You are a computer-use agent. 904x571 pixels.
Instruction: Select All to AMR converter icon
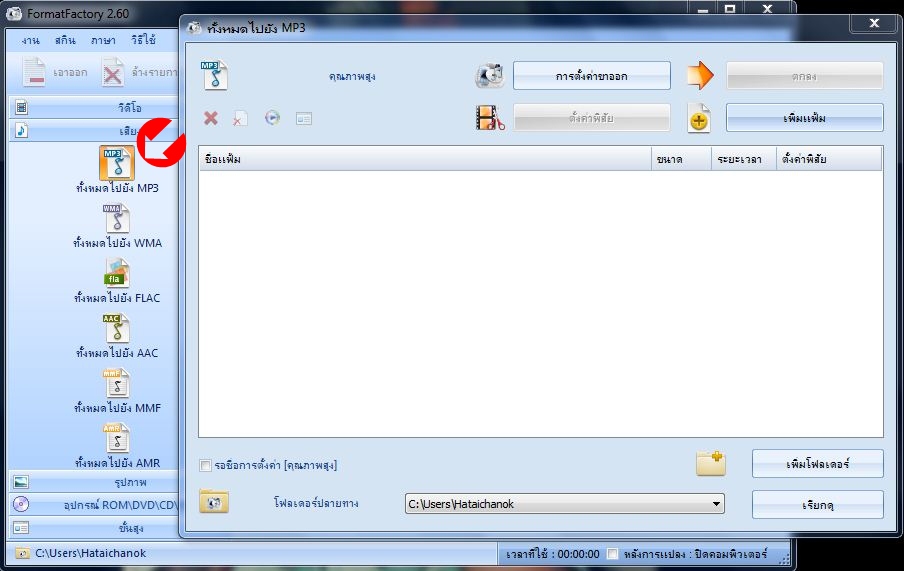(x=117, y=438)
